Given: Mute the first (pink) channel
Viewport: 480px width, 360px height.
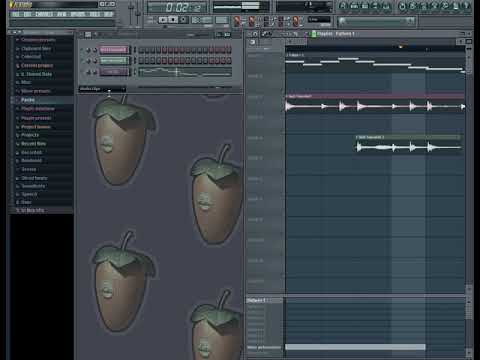Looking at the screenshot, I should [82, 50].
